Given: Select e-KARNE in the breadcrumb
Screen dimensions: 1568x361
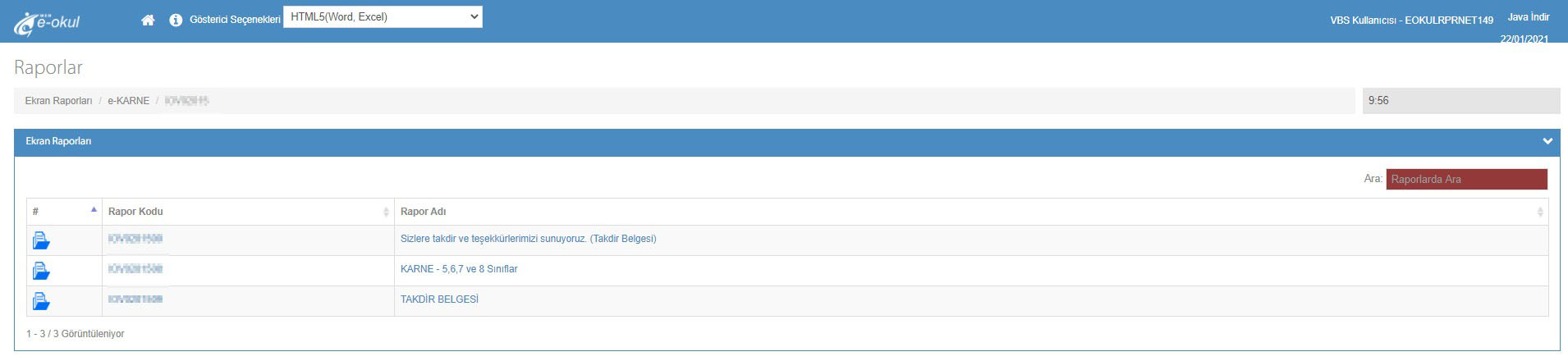Looking at the screenshot, I should [128, 101].
